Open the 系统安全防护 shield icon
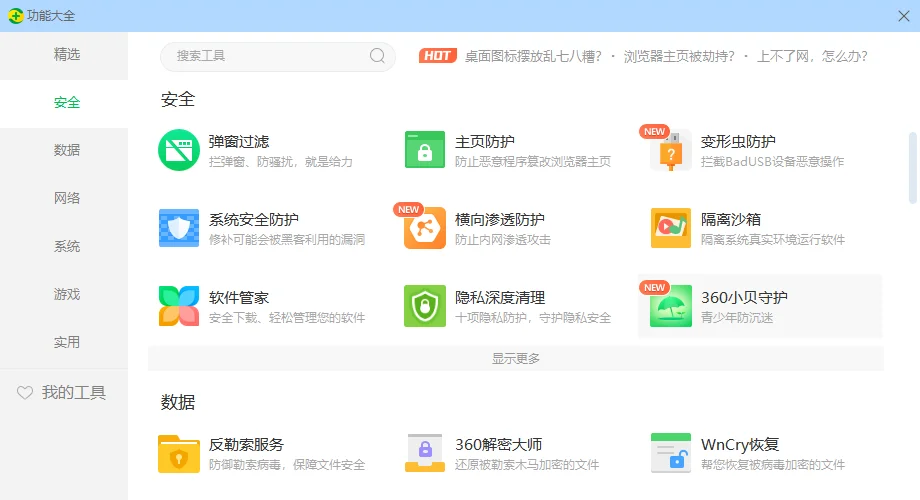 [x=179, y=228]
